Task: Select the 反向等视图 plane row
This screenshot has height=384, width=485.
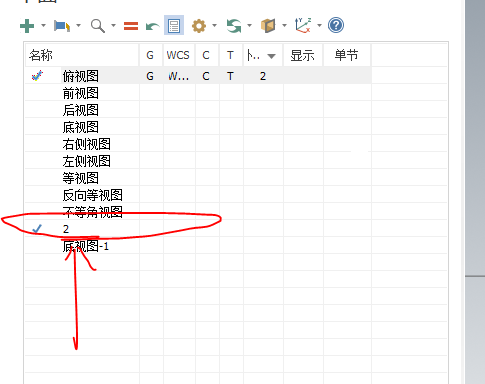Action: pyautogui.click(x=198, y=195)
